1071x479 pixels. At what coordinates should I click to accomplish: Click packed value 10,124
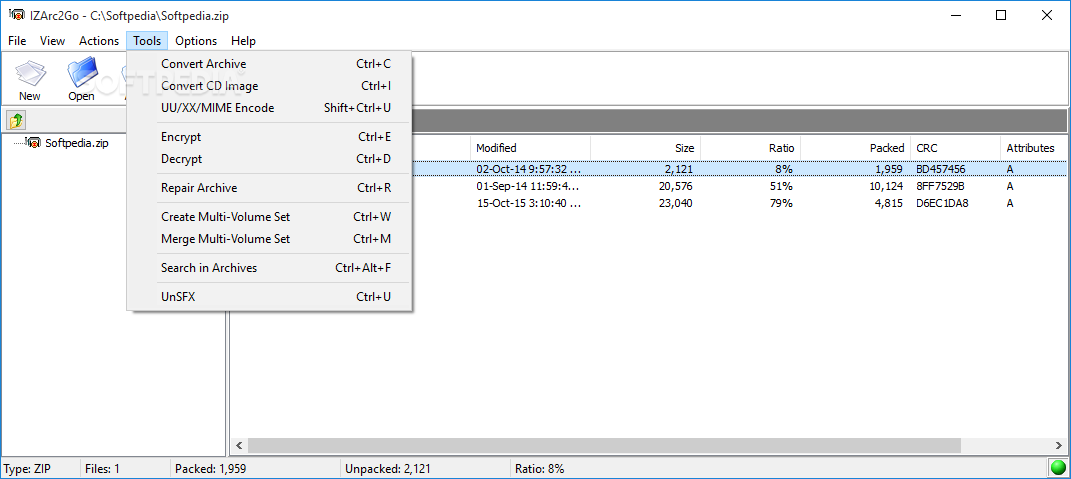click(885, 186)
